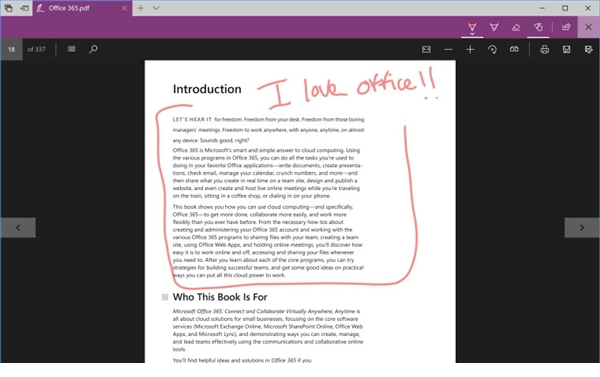
Task: Select the ballpoint pen inking tool
Action: click(x=472, y=27)
